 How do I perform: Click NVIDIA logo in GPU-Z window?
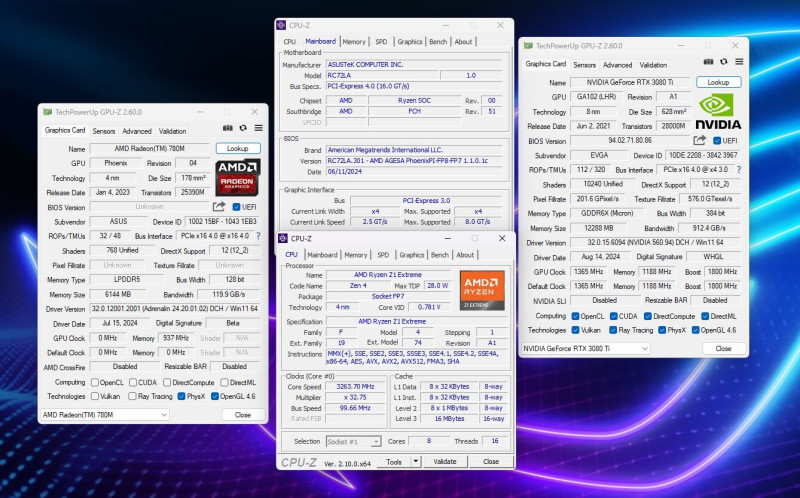tap(718, 111)
